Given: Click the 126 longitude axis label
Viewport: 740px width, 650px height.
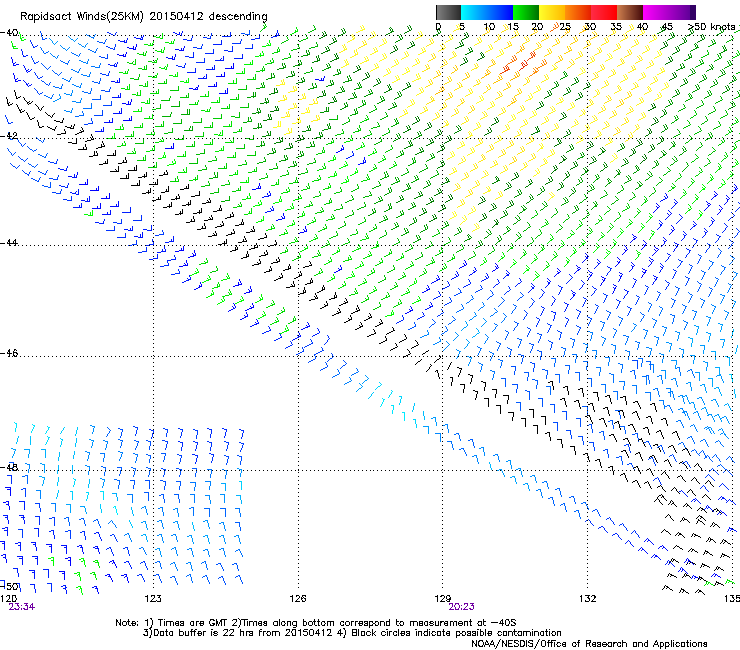Looking at the screenshot, I should (x=298, y=598).
